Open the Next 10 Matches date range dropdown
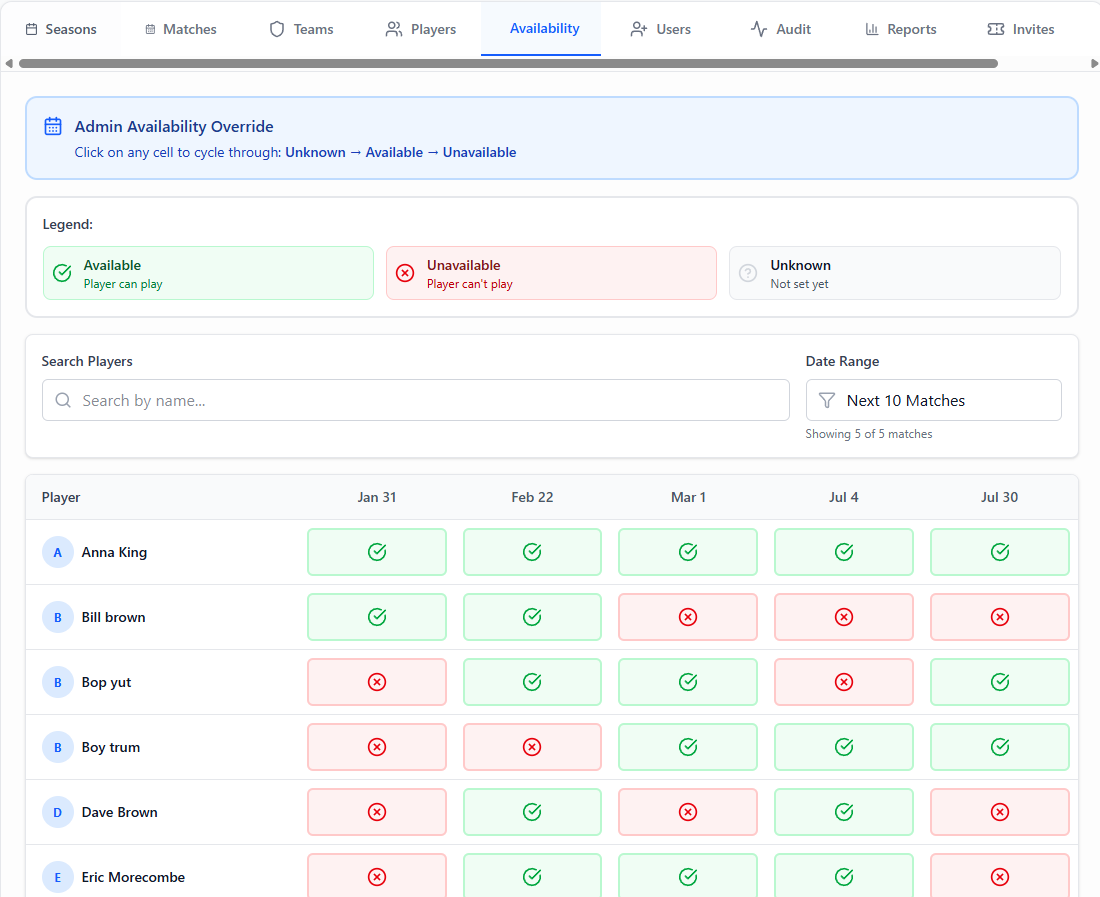Screen dimensions: 1100x897 pos(933,400)
